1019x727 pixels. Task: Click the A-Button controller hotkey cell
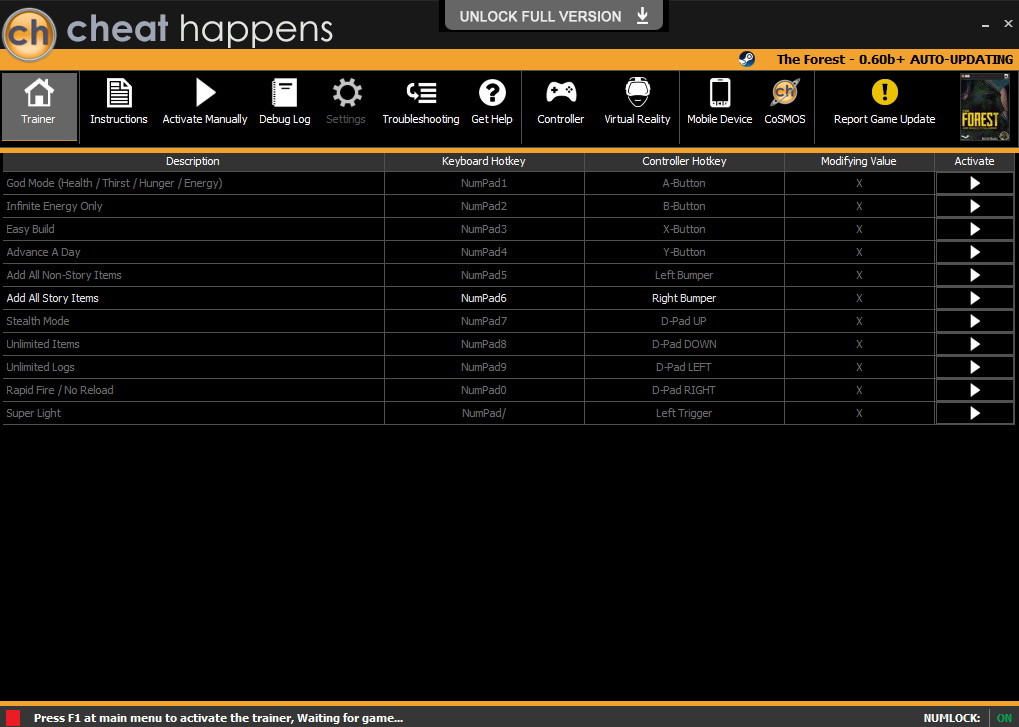684,183
